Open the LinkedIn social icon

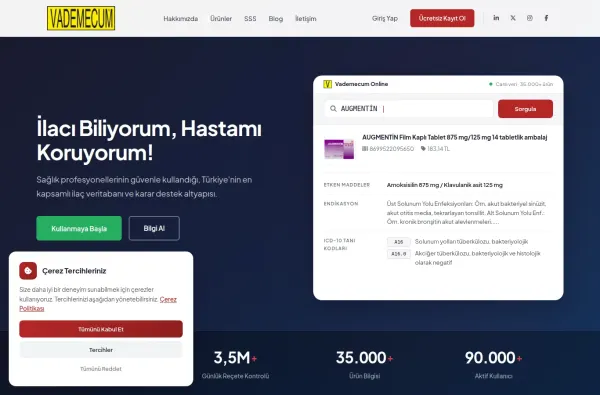point(496,18)
